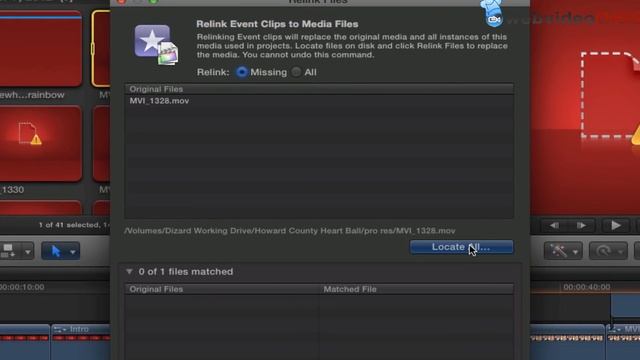Play the viewer with the play button
The image size is (640, 360).
[x=616, y=225]
